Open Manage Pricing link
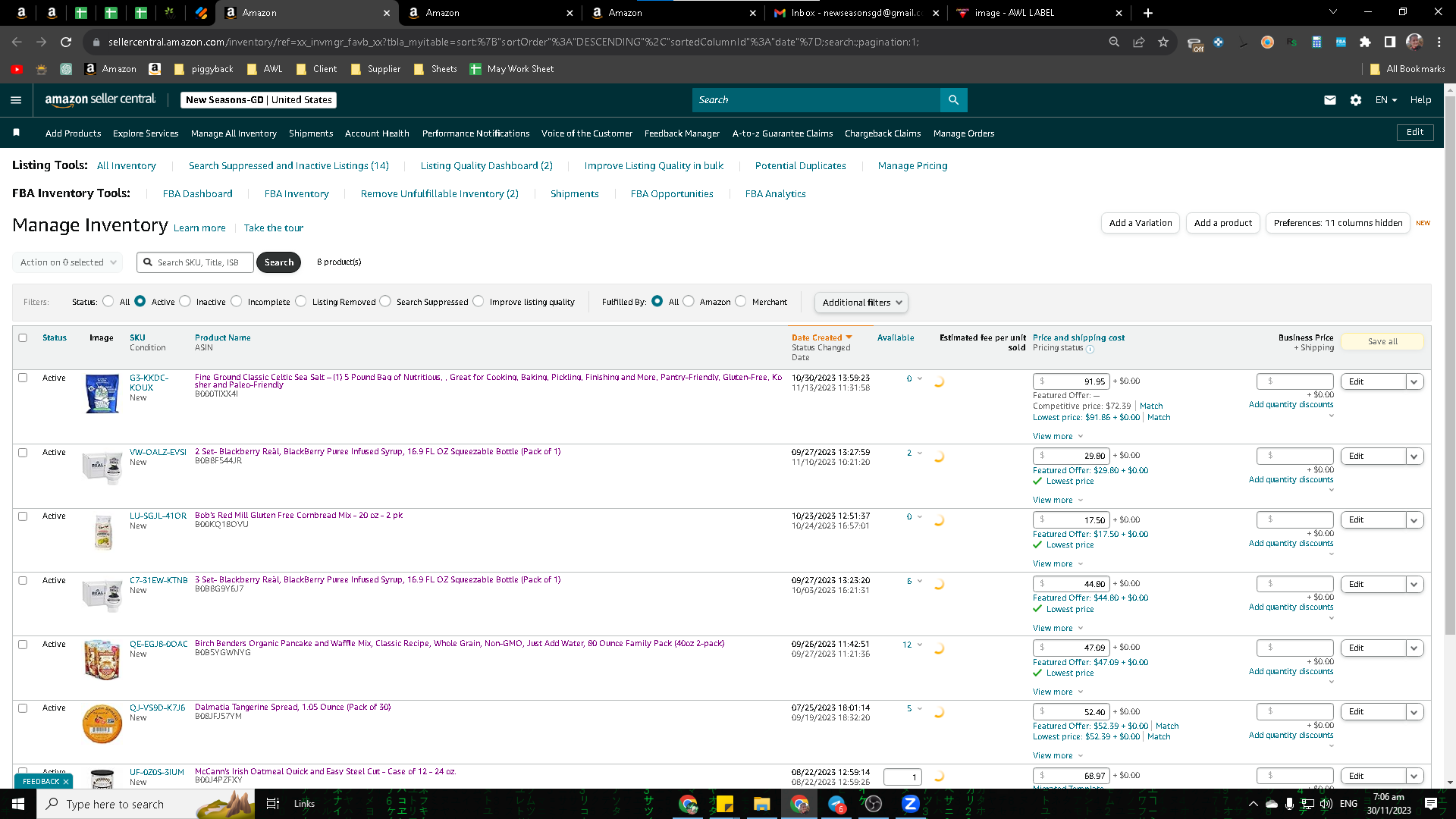Viewport: 1456px width, 819px height. [912, 166]
